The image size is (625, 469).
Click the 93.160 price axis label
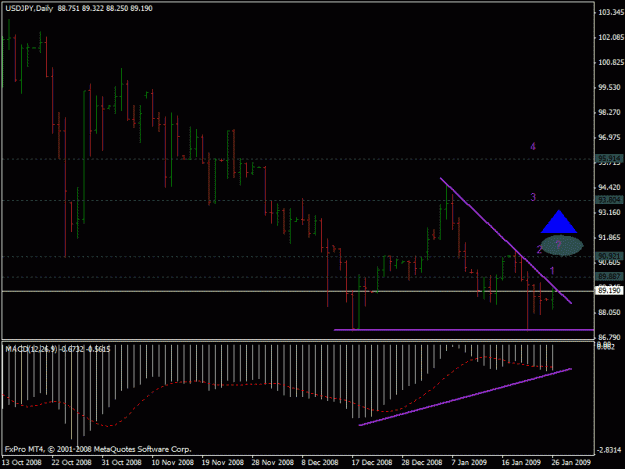point(609,212)
